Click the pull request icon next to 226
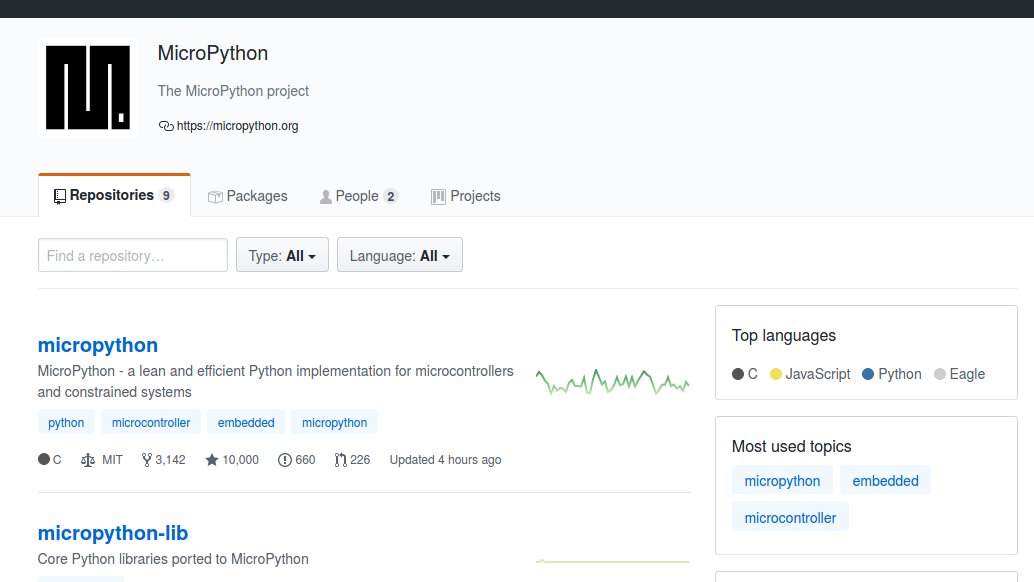 [x=340, y=460]
